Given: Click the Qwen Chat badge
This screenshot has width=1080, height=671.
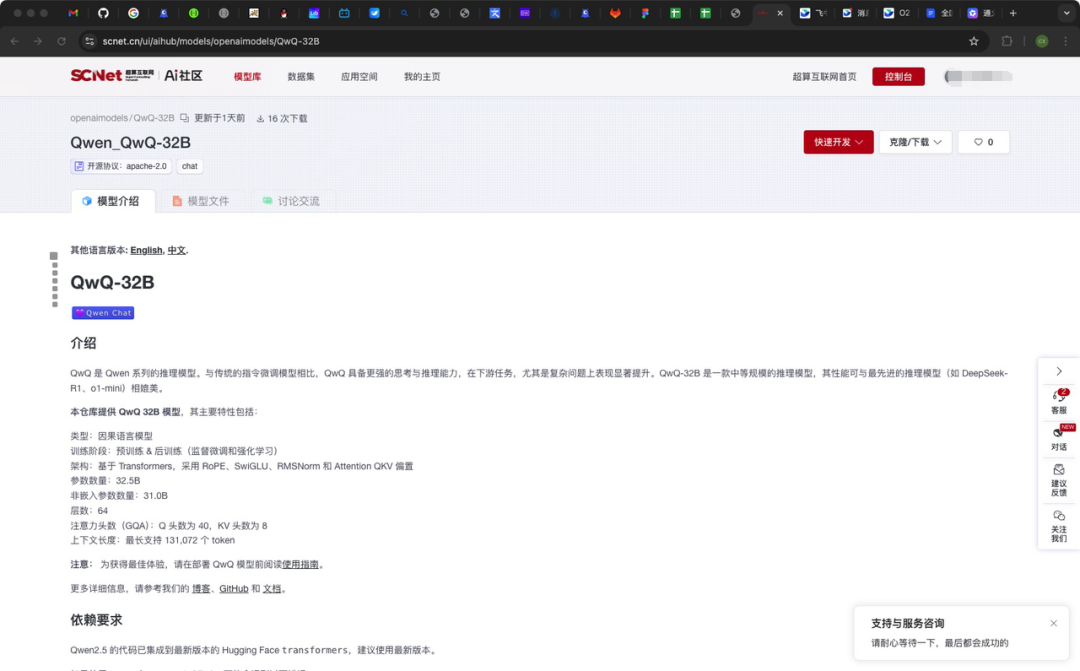Looking at the screenshot, I should tap(103, 313).
